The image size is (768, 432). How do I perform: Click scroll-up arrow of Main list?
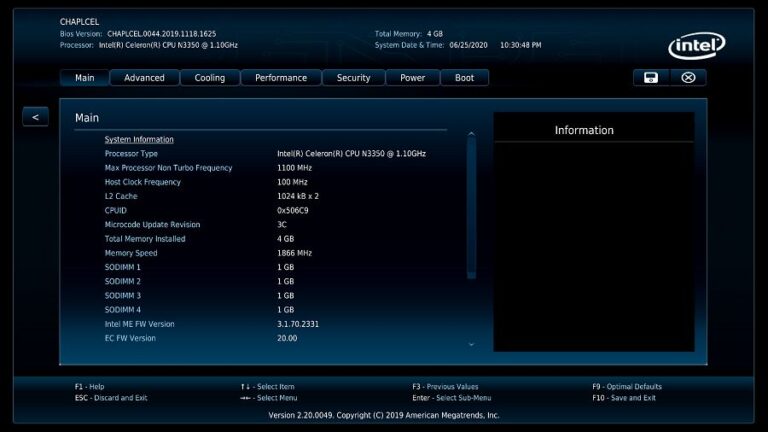(x=471, y=134)
